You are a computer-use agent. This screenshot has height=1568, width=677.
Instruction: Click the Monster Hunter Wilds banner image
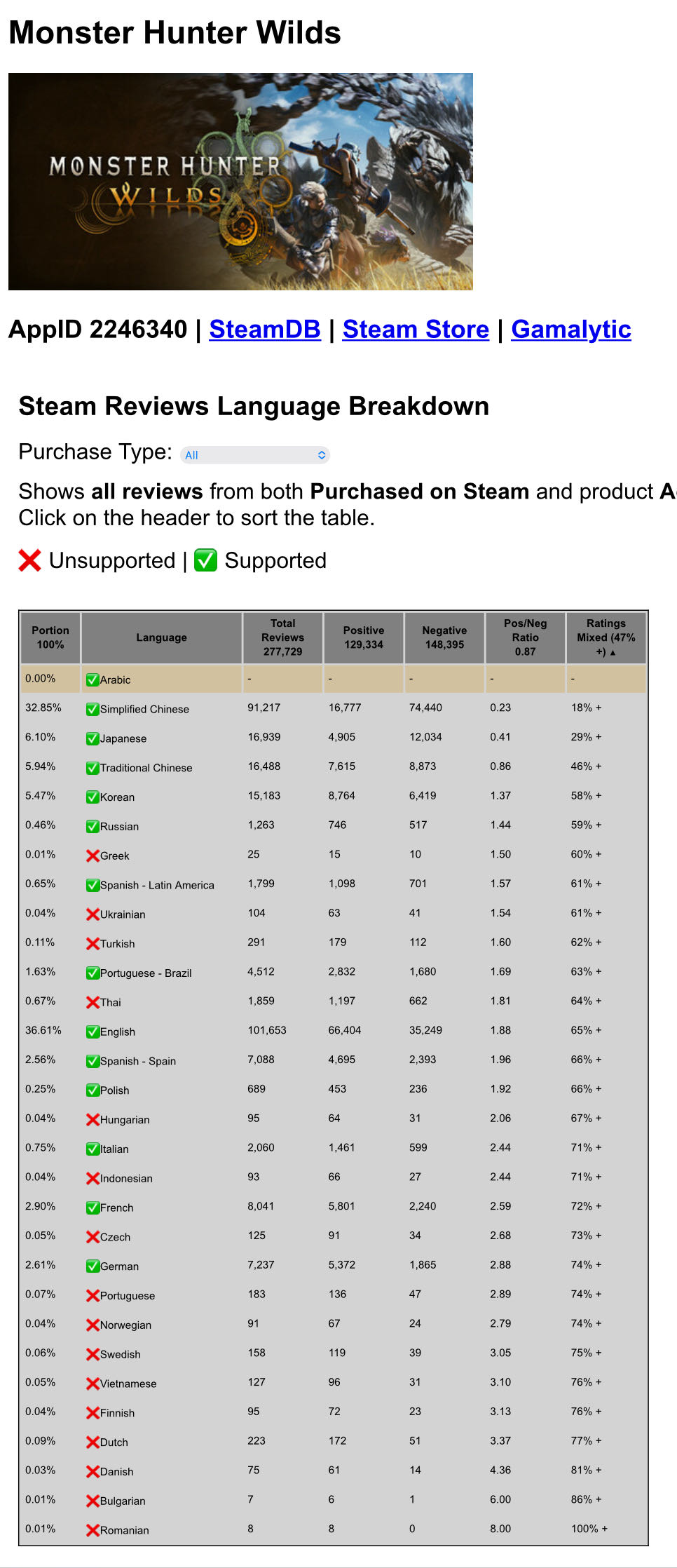(x=240, y=182)
